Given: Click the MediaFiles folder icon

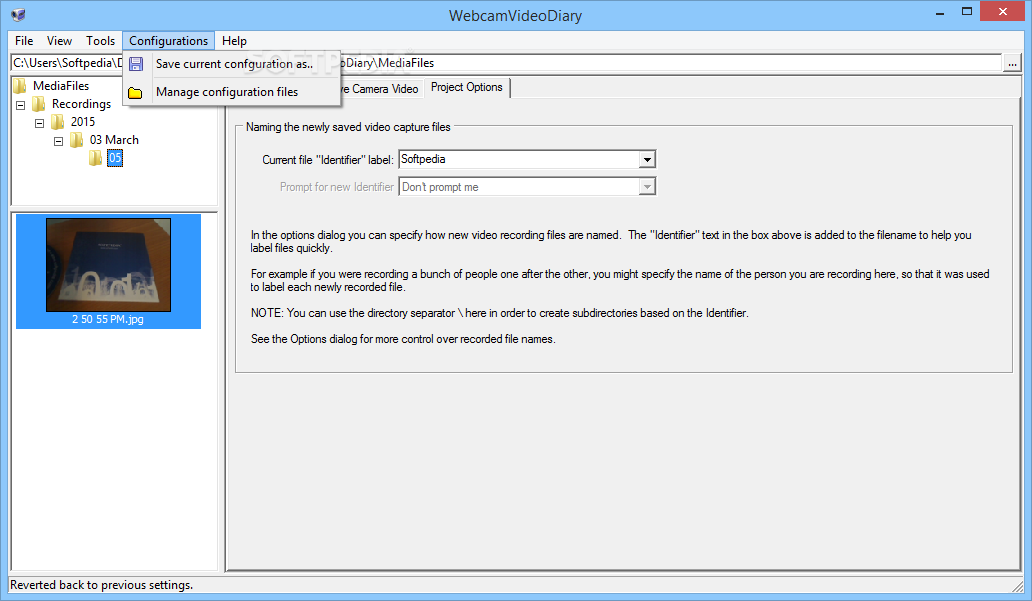Looking at the screenshot, I should point(20,86).
